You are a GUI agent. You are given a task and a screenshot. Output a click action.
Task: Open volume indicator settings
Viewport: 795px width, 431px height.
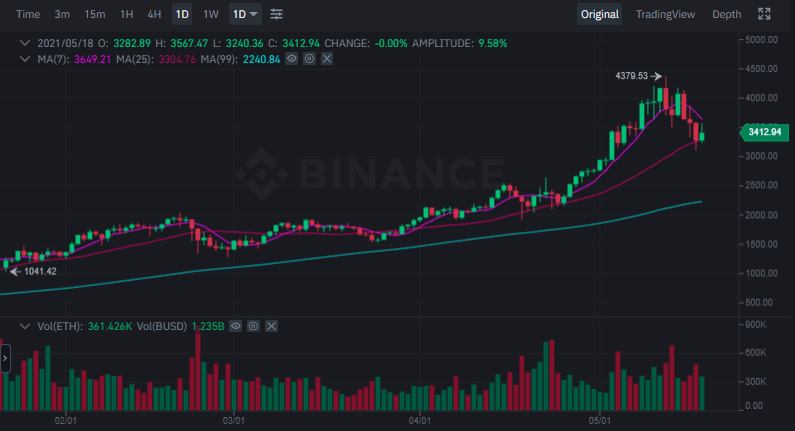(253, 326)
